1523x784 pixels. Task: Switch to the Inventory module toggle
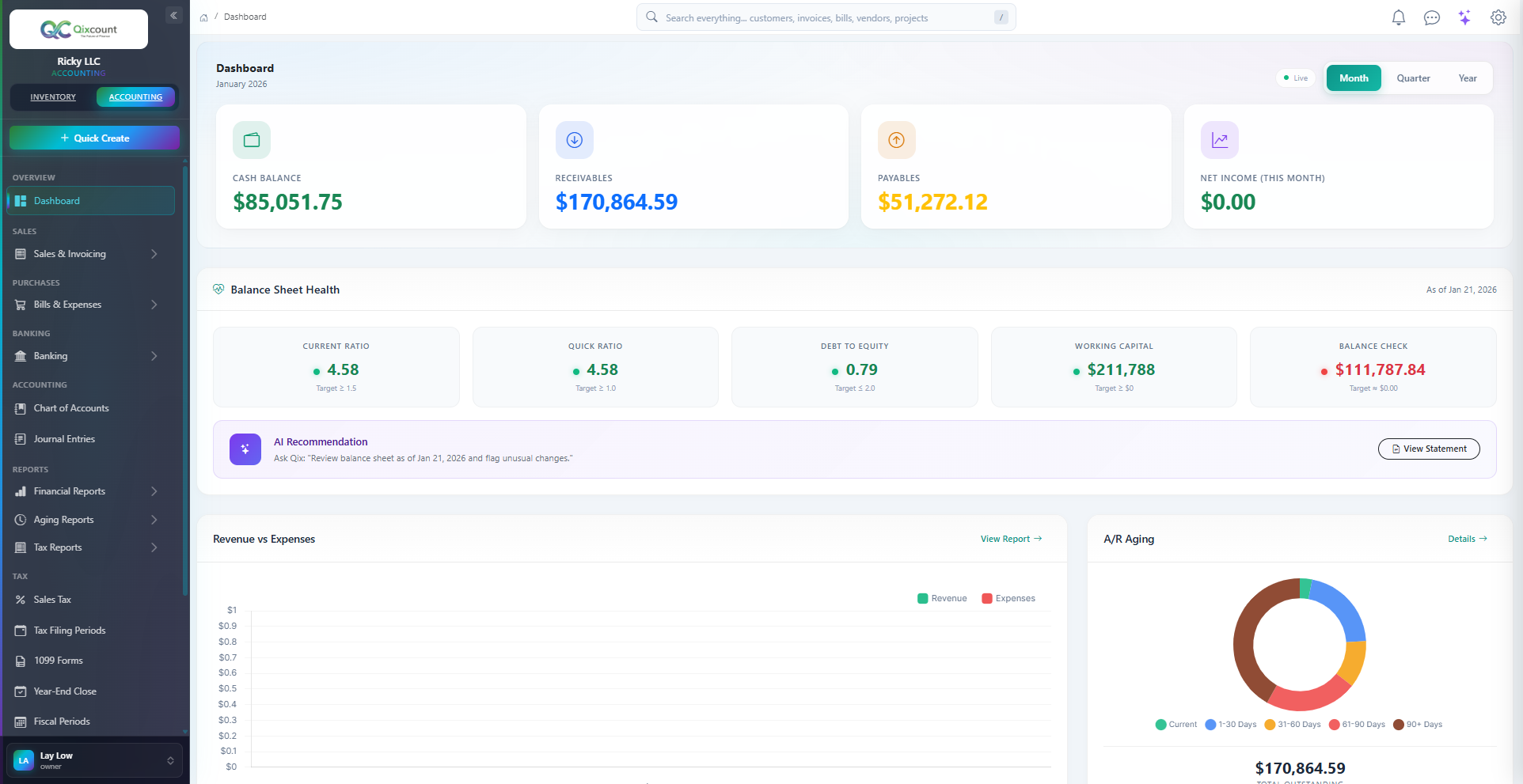coord(53,97)
